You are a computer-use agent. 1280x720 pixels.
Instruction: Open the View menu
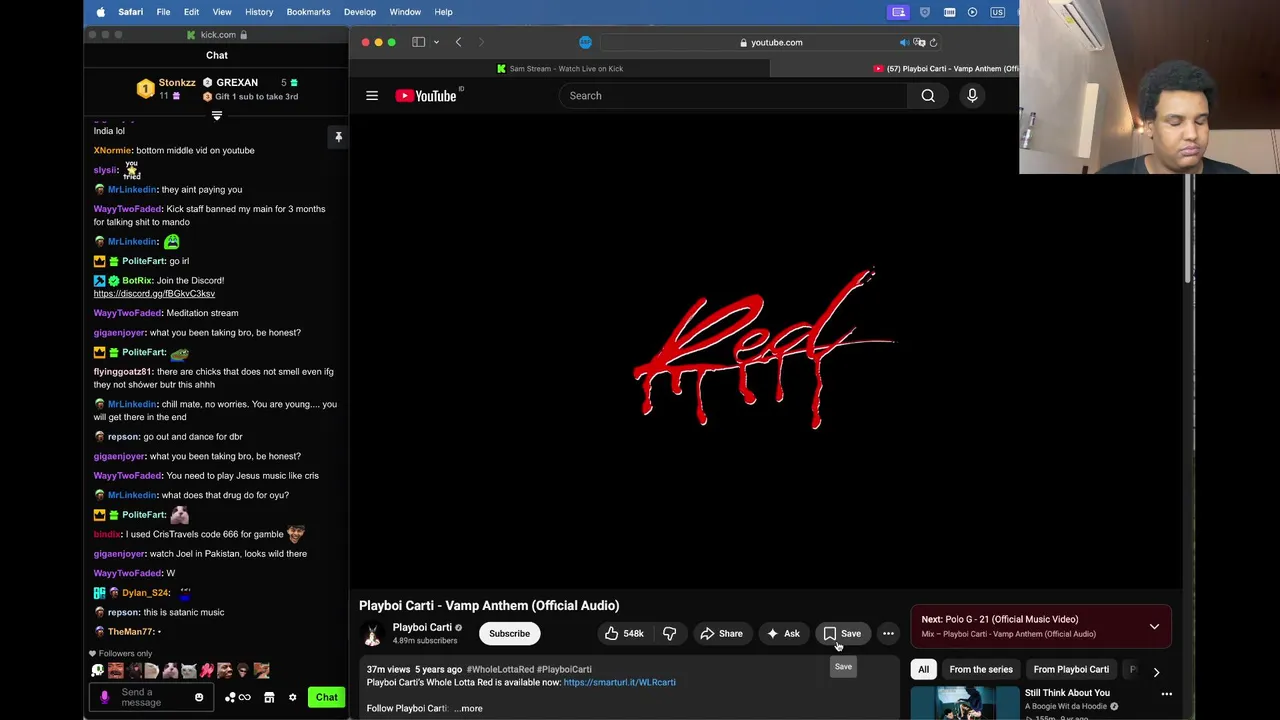tap(222, 12)
